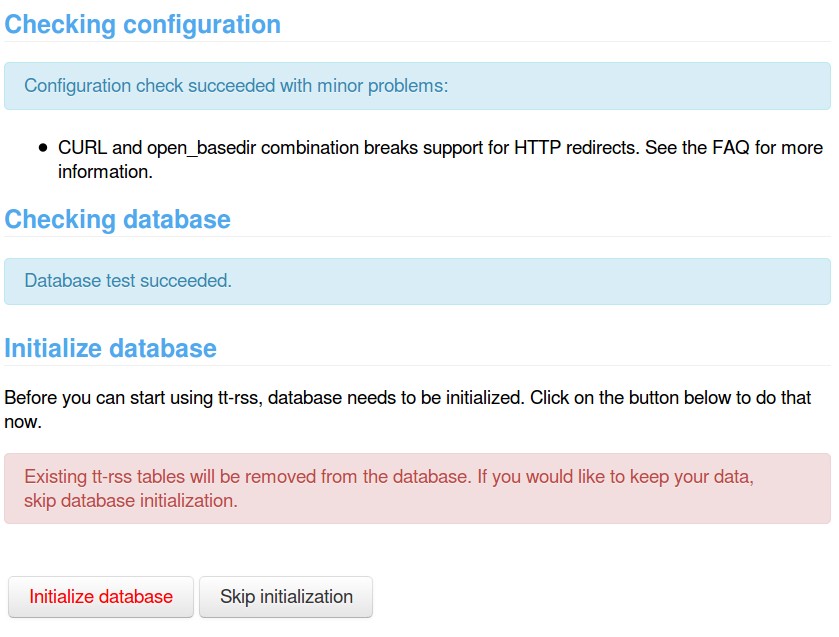Click the word information in the CURL warning
Screen dimensions: 839x637
click(x=103, y=172)
